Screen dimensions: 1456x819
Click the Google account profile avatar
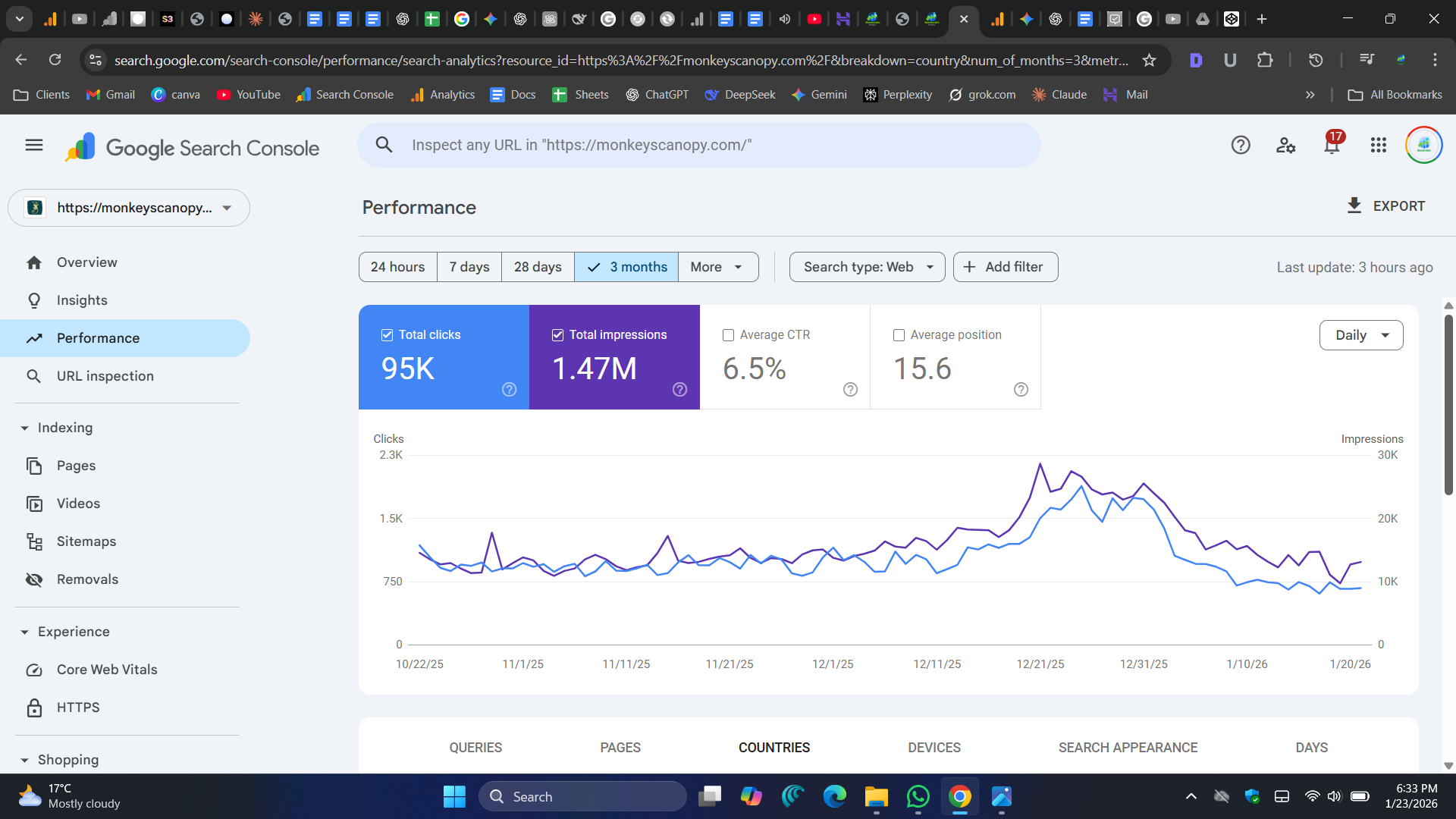click(1424, 145)
